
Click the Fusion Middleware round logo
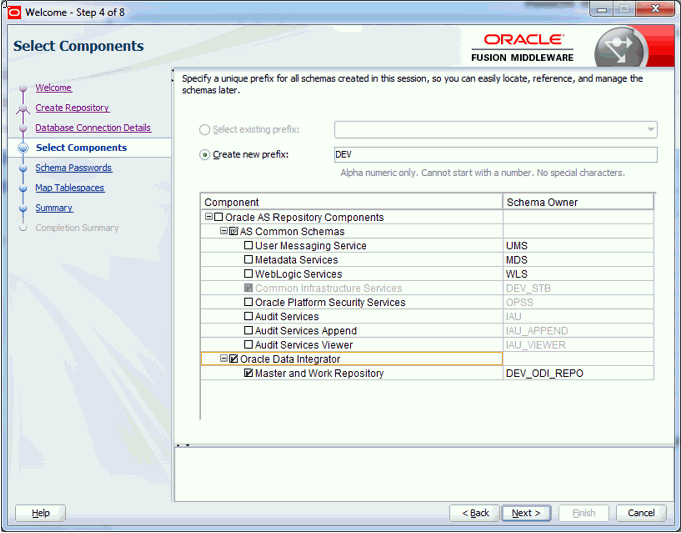[621, 47]
